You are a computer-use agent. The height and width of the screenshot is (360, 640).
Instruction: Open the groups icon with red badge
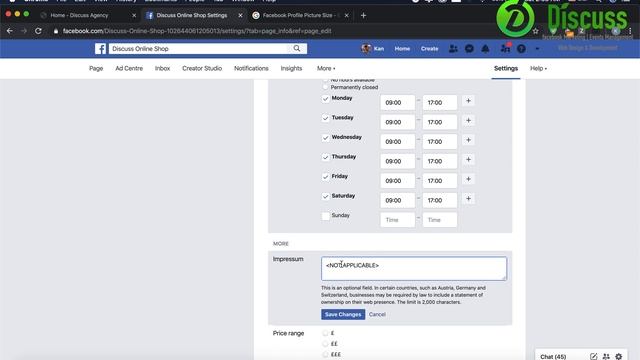[505, 48]
